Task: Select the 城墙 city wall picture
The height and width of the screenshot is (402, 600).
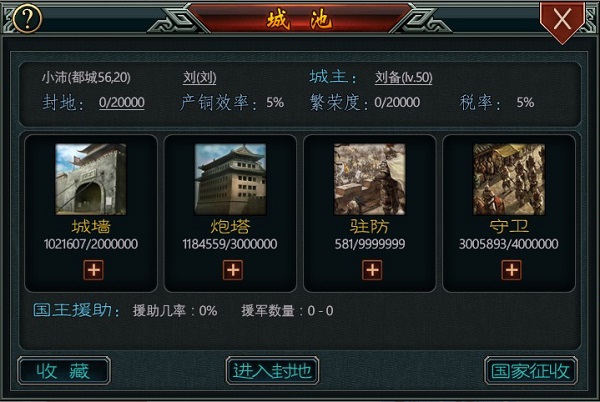Action: click(x=91, y=179)
